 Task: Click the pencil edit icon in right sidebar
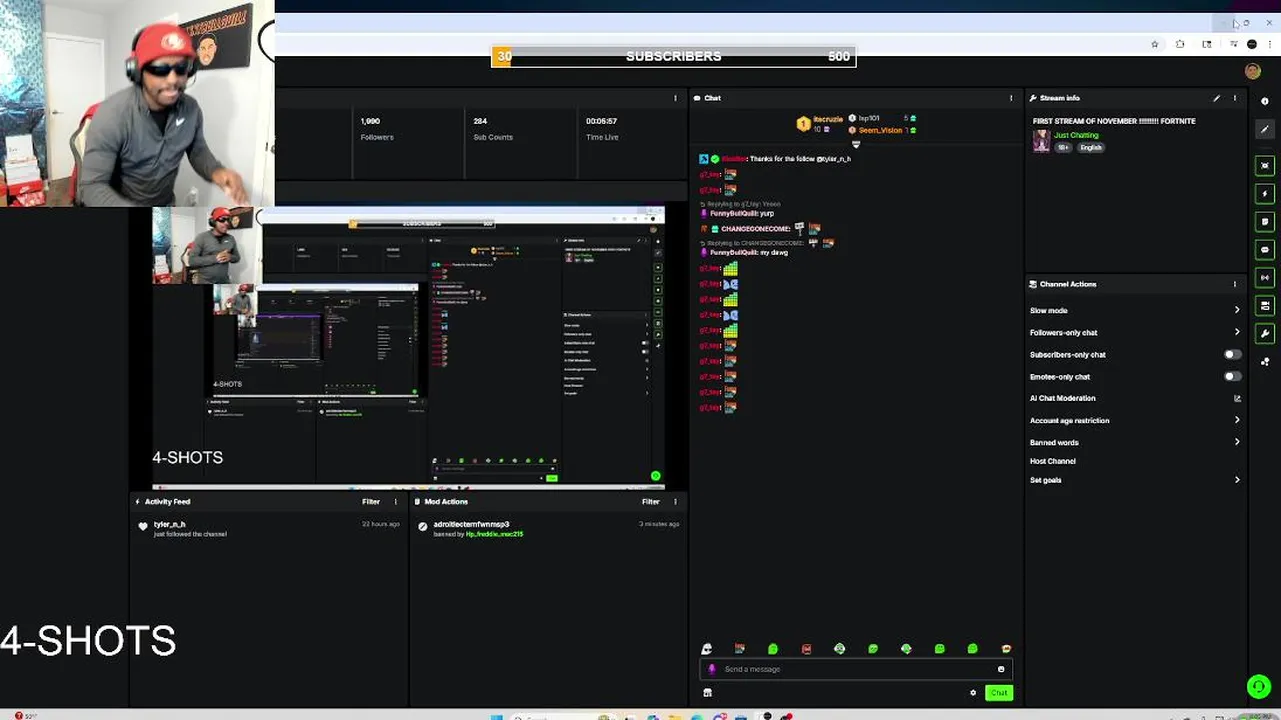click(1265, 130)
